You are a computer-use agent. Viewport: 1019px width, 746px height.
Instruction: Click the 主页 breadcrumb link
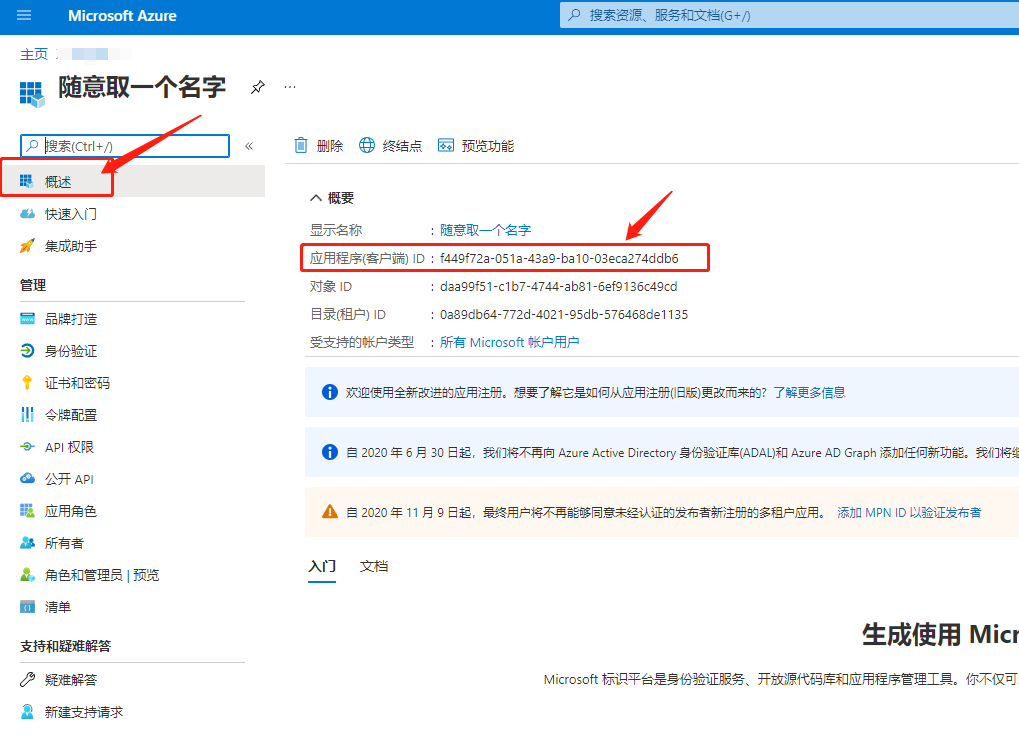point(34,54)
